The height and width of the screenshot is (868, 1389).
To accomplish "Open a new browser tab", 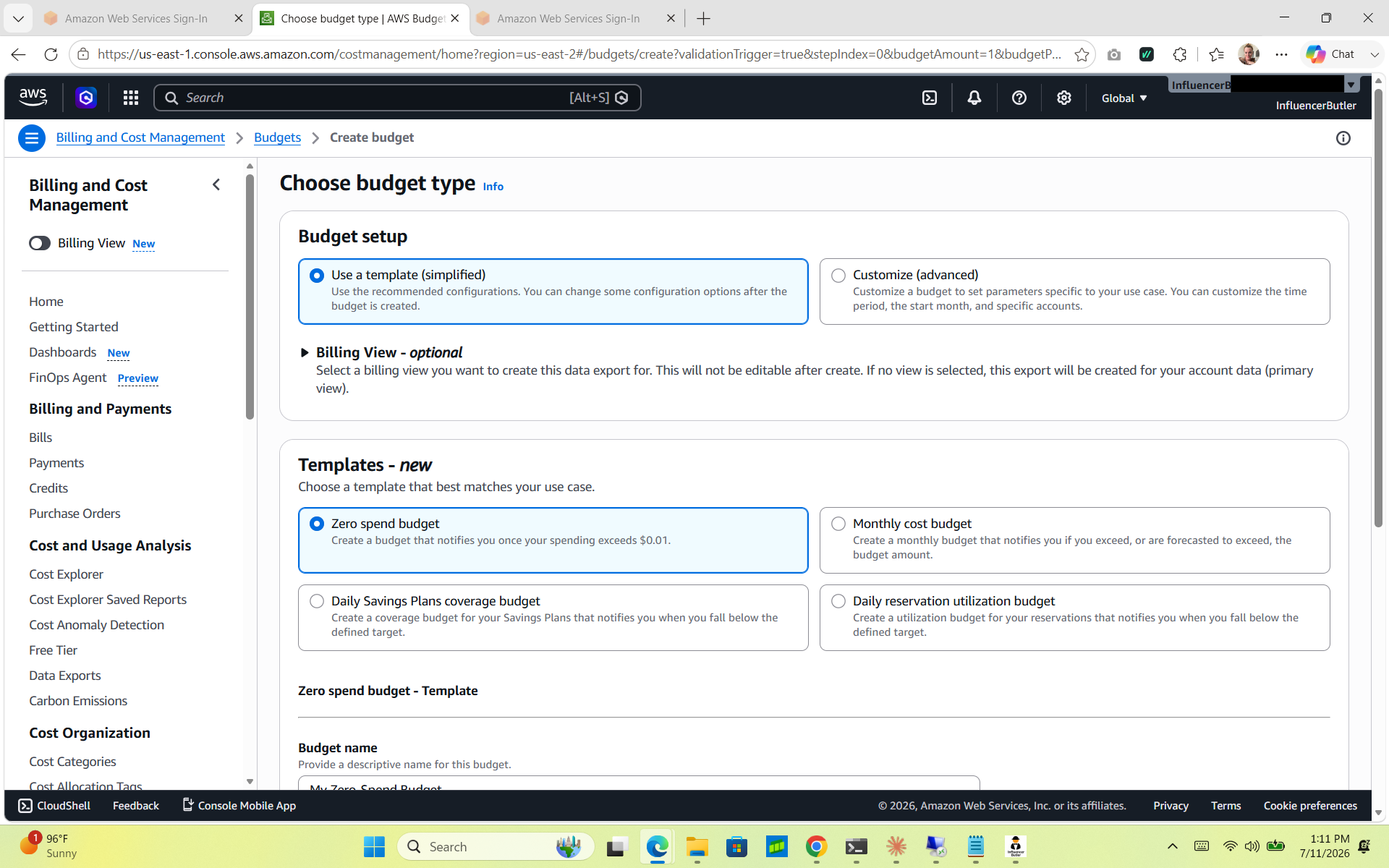I will pos(703,19).
